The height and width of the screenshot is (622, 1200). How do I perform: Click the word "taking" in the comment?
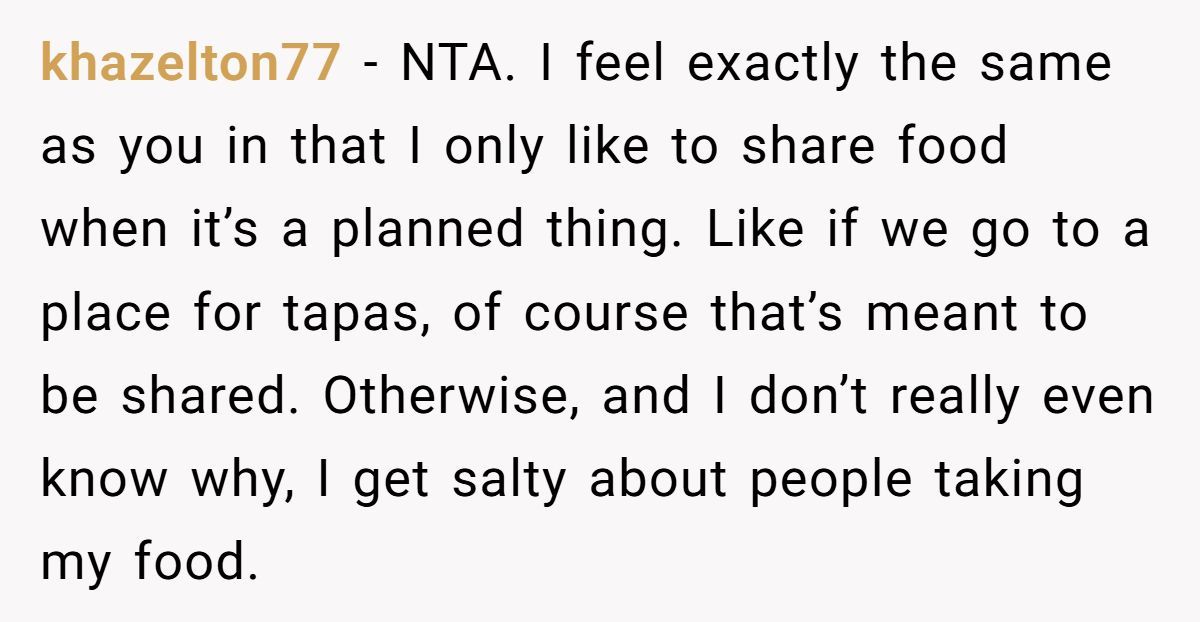pyautogui.click(x=1009, y=480)
